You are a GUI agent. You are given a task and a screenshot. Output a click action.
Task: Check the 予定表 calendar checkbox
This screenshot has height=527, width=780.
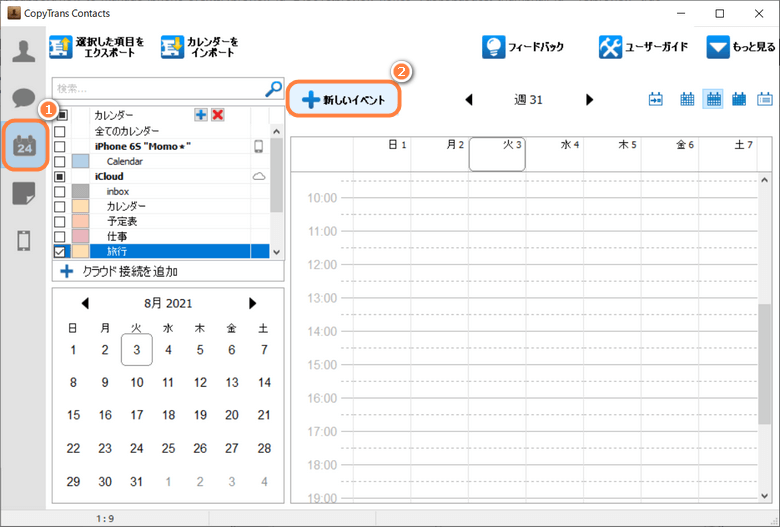coord(60,221)
